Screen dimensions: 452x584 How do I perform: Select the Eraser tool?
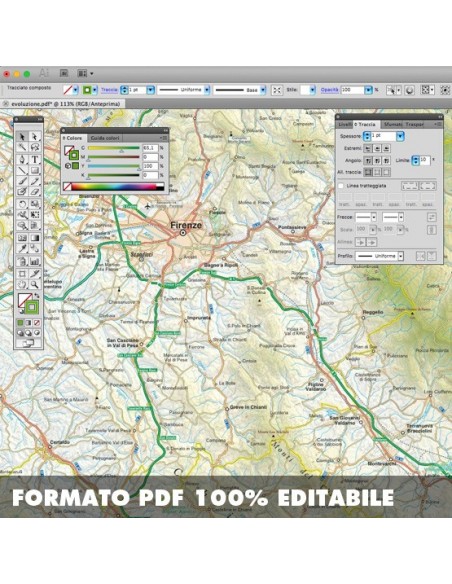point(34,192)
